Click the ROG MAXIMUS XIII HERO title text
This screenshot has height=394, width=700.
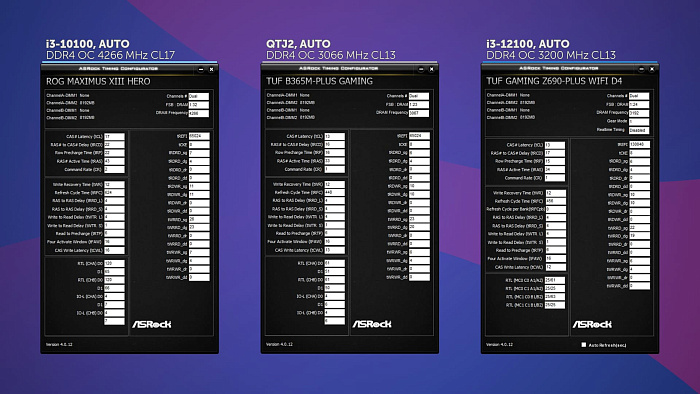98,81
